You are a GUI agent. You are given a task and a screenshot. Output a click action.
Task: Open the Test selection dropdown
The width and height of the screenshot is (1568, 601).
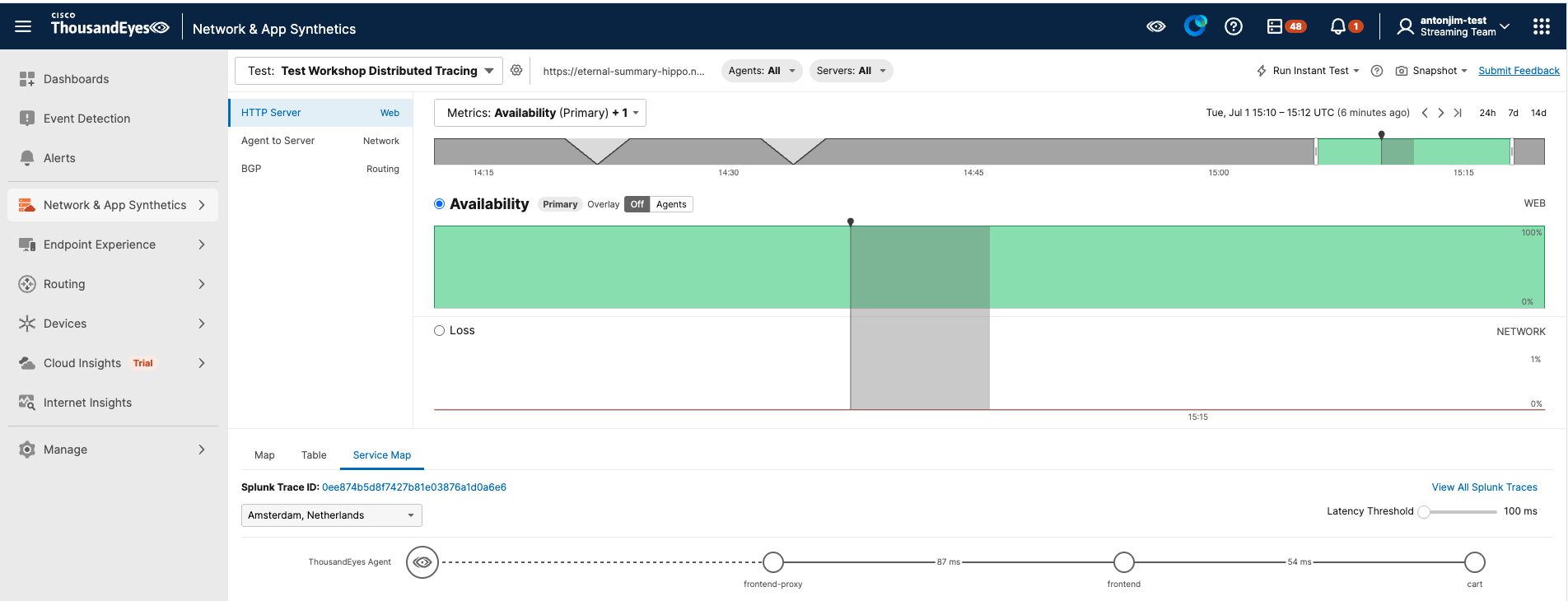tap(368, 71)
